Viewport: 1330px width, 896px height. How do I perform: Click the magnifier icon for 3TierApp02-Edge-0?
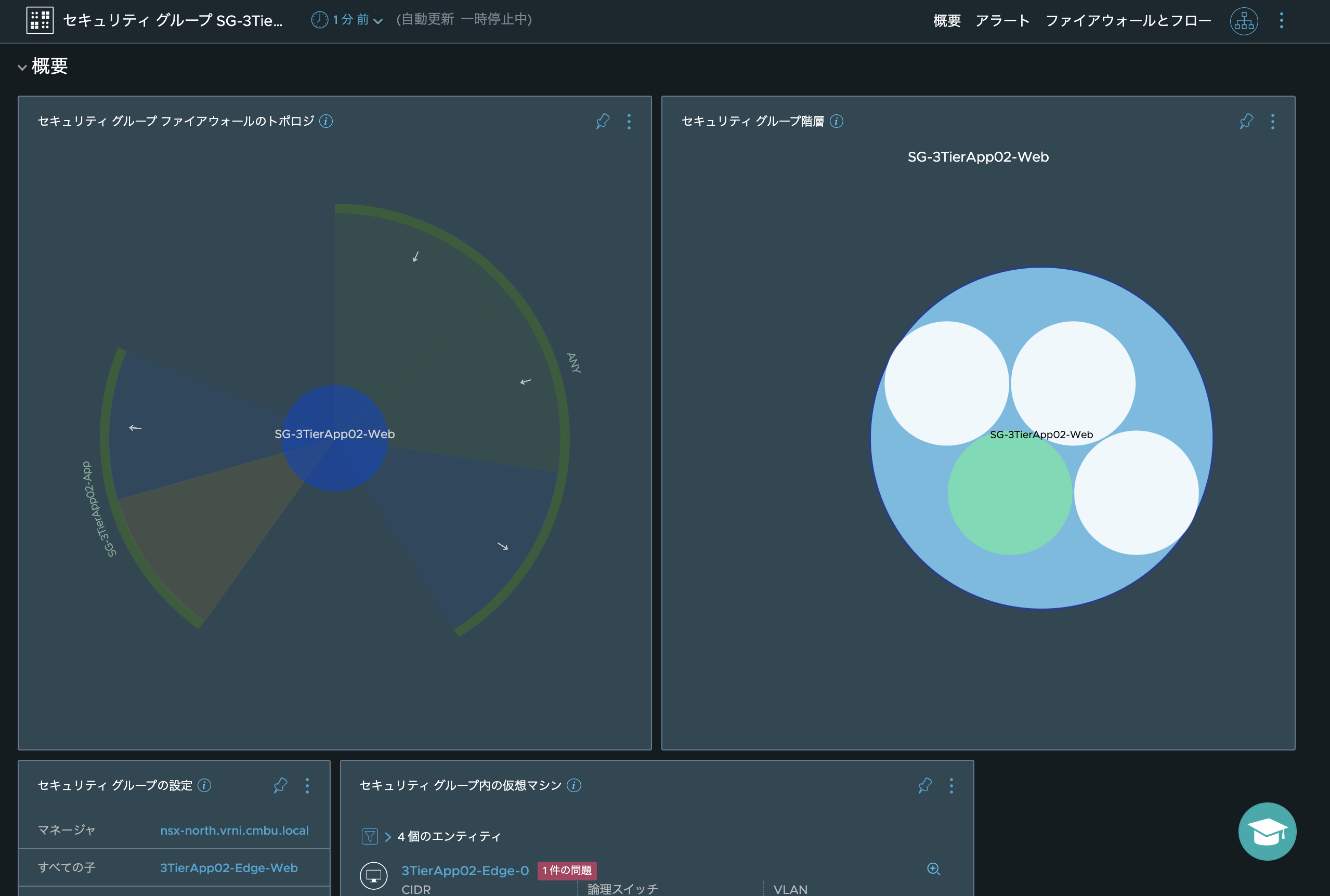[x=933, y=868]
